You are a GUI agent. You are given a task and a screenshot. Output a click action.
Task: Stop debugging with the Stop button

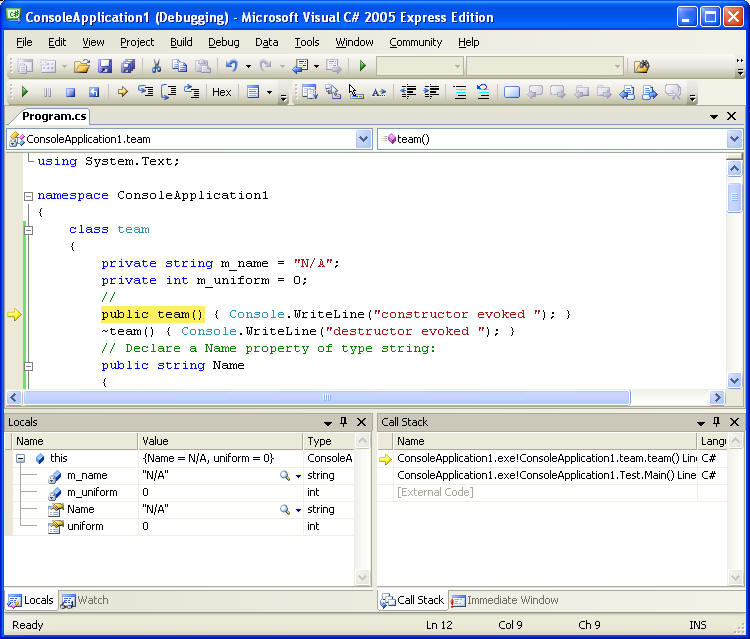(x=70, y=92)
